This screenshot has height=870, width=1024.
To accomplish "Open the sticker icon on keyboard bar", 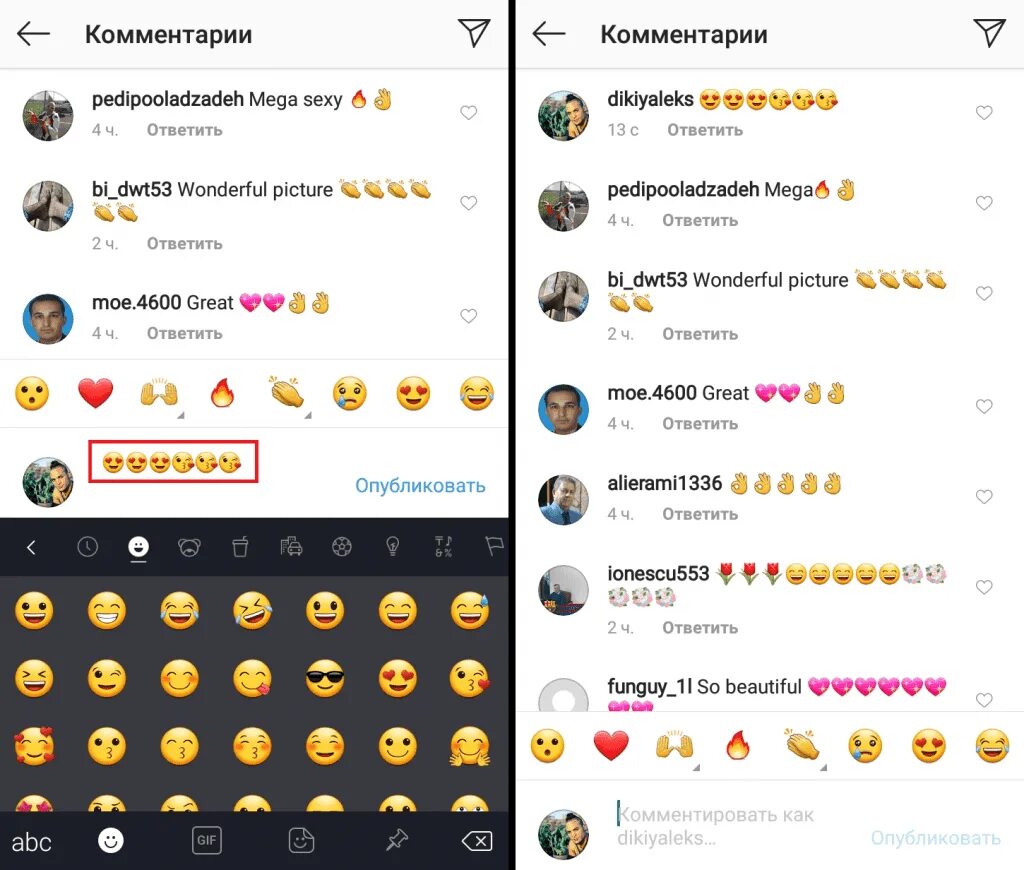I will coord(301,840).
